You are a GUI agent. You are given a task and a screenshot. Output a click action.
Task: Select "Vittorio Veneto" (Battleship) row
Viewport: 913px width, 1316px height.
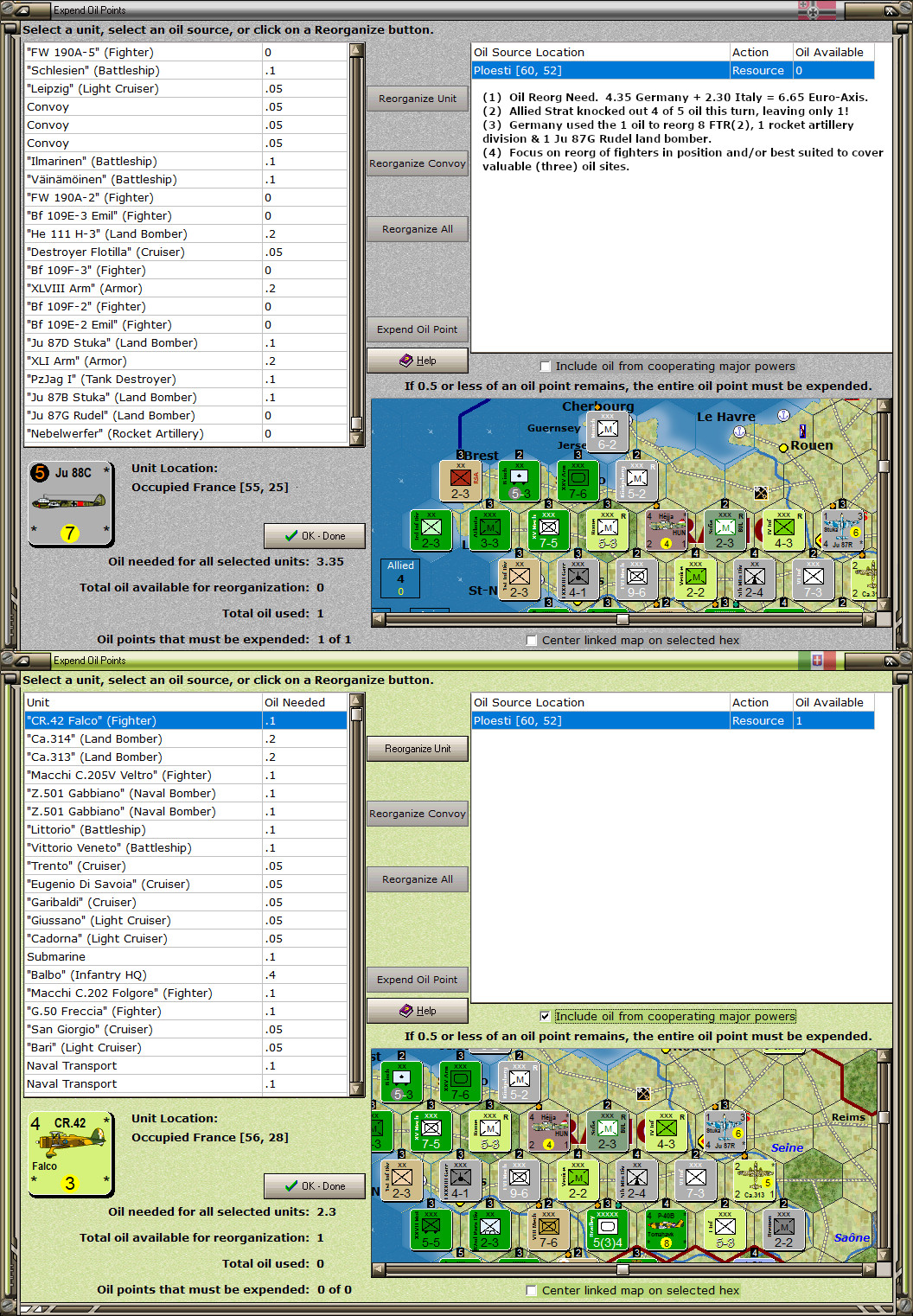pyautogui.click(x=186, y=848)
